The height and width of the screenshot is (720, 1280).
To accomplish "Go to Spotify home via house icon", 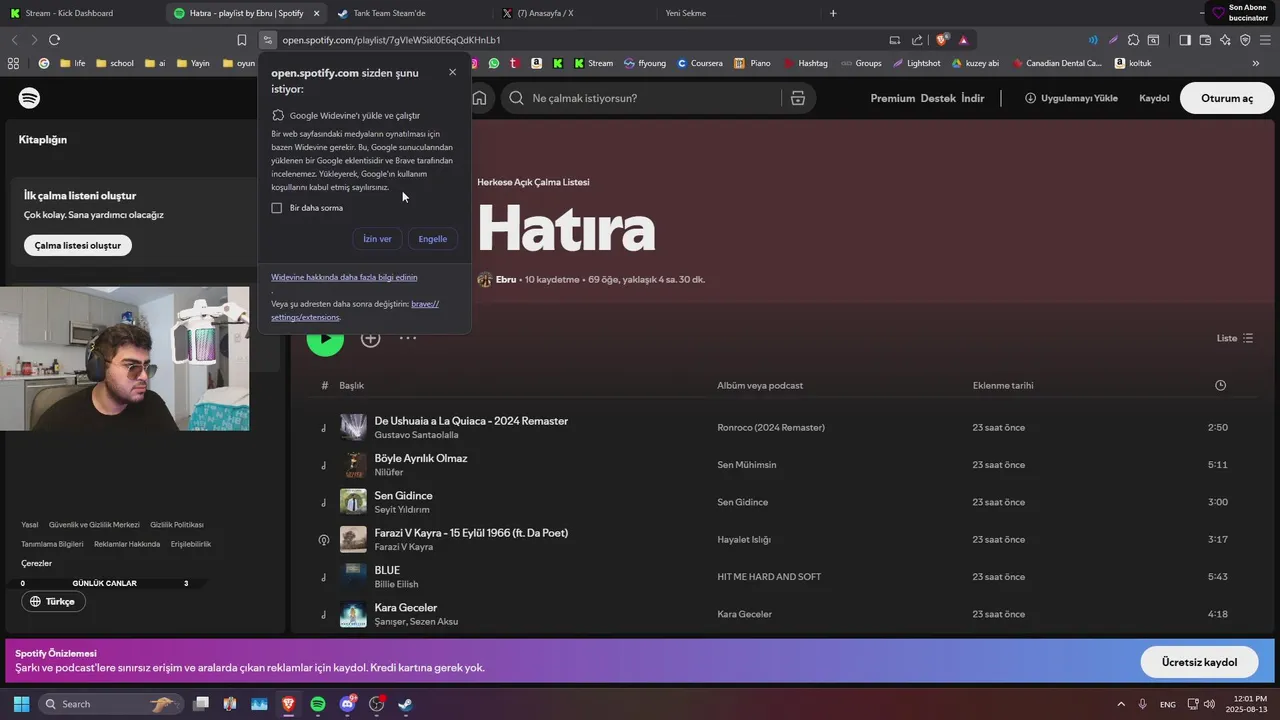I will point(480,98).
